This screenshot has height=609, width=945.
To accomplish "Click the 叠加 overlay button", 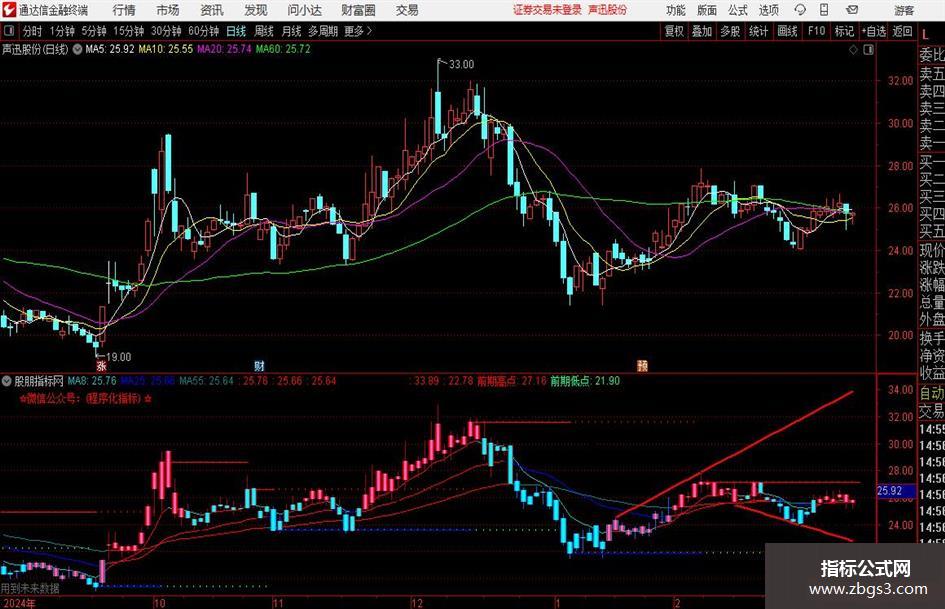I will click(x=702, y=31).
